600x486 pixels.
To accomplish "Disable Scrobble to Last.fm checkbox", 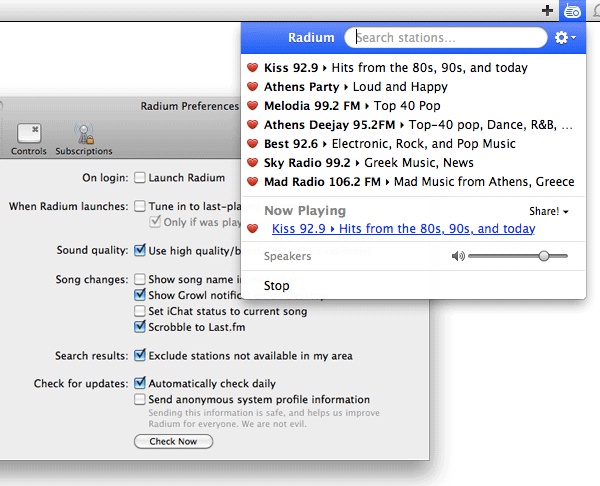I will coord(140,326).
